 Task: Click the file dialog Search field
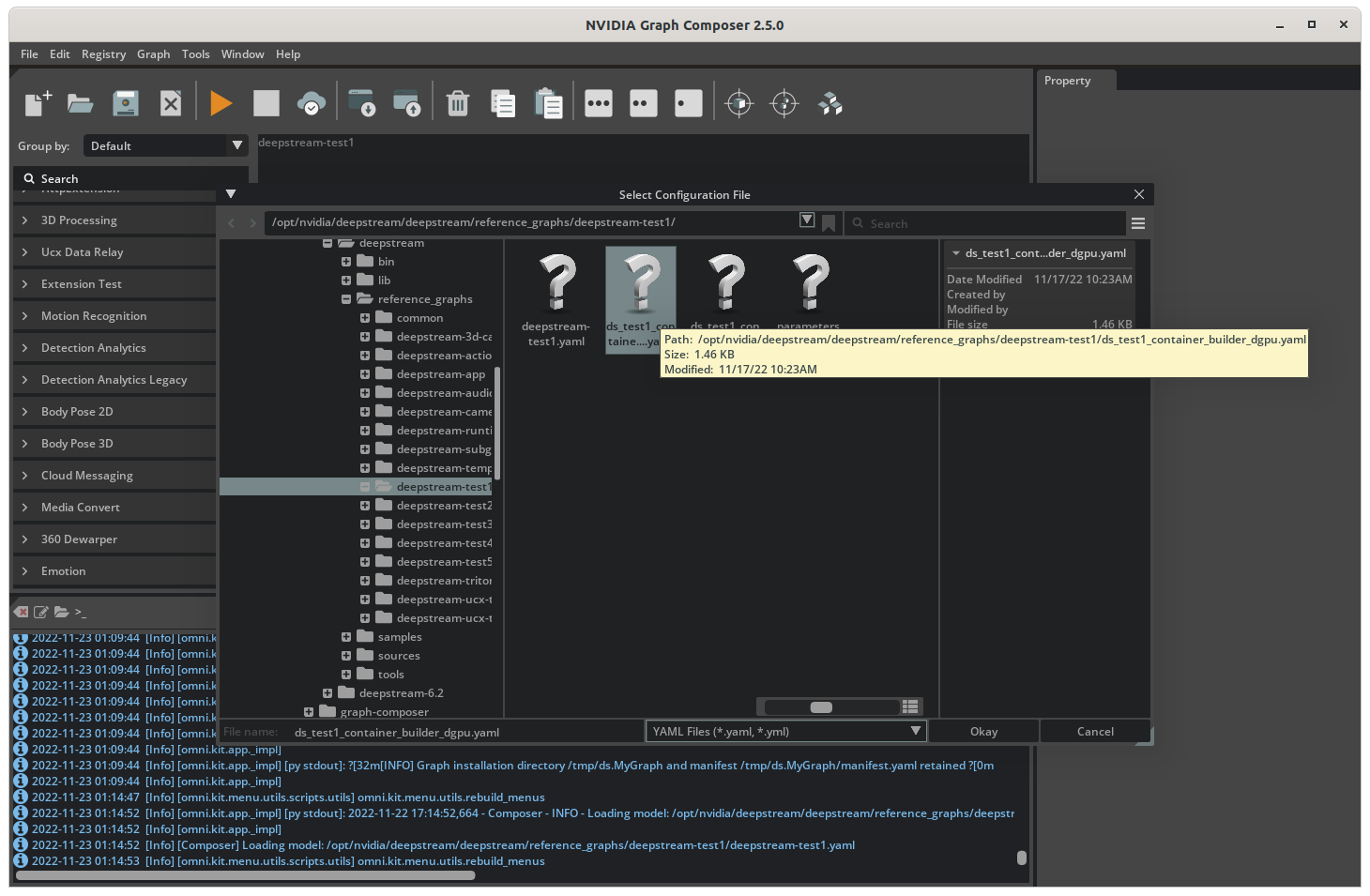tap(984, 223)
